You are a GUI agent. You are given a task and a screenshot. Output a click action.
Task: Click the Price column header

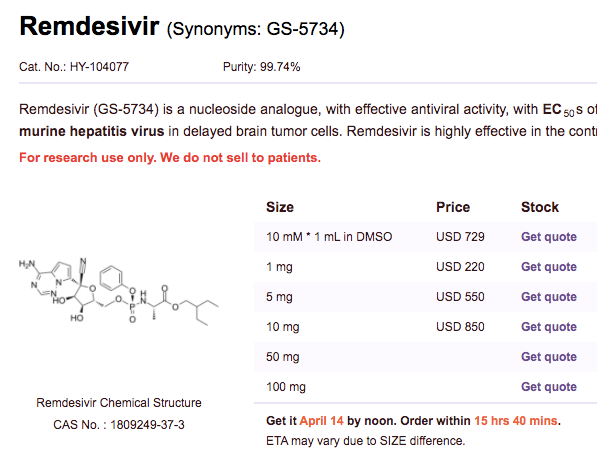[x=453, y=207]
